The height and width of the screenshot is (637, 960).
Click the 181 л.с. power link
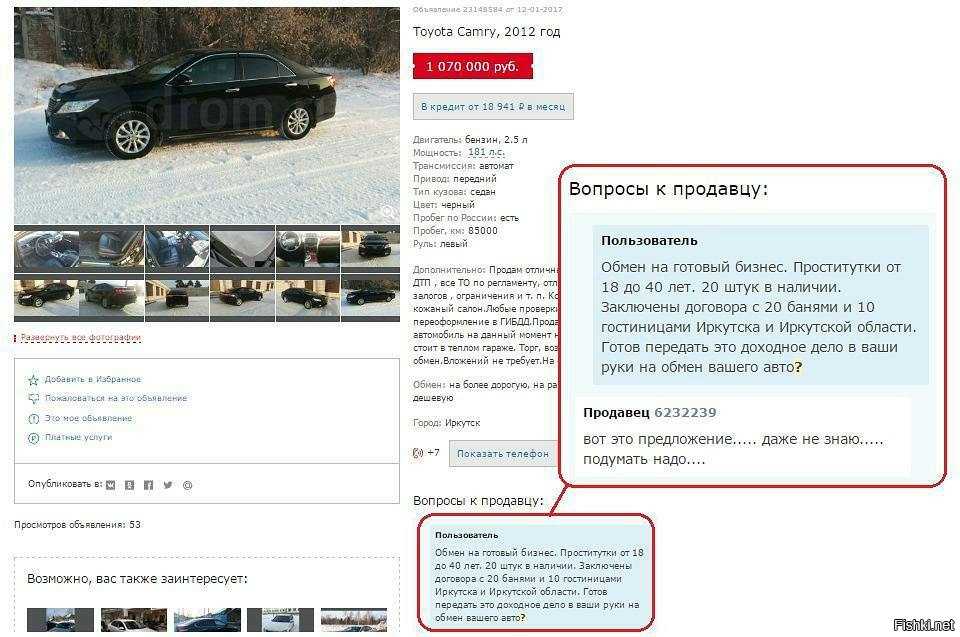pyautogui.click(x=486, y=153)
